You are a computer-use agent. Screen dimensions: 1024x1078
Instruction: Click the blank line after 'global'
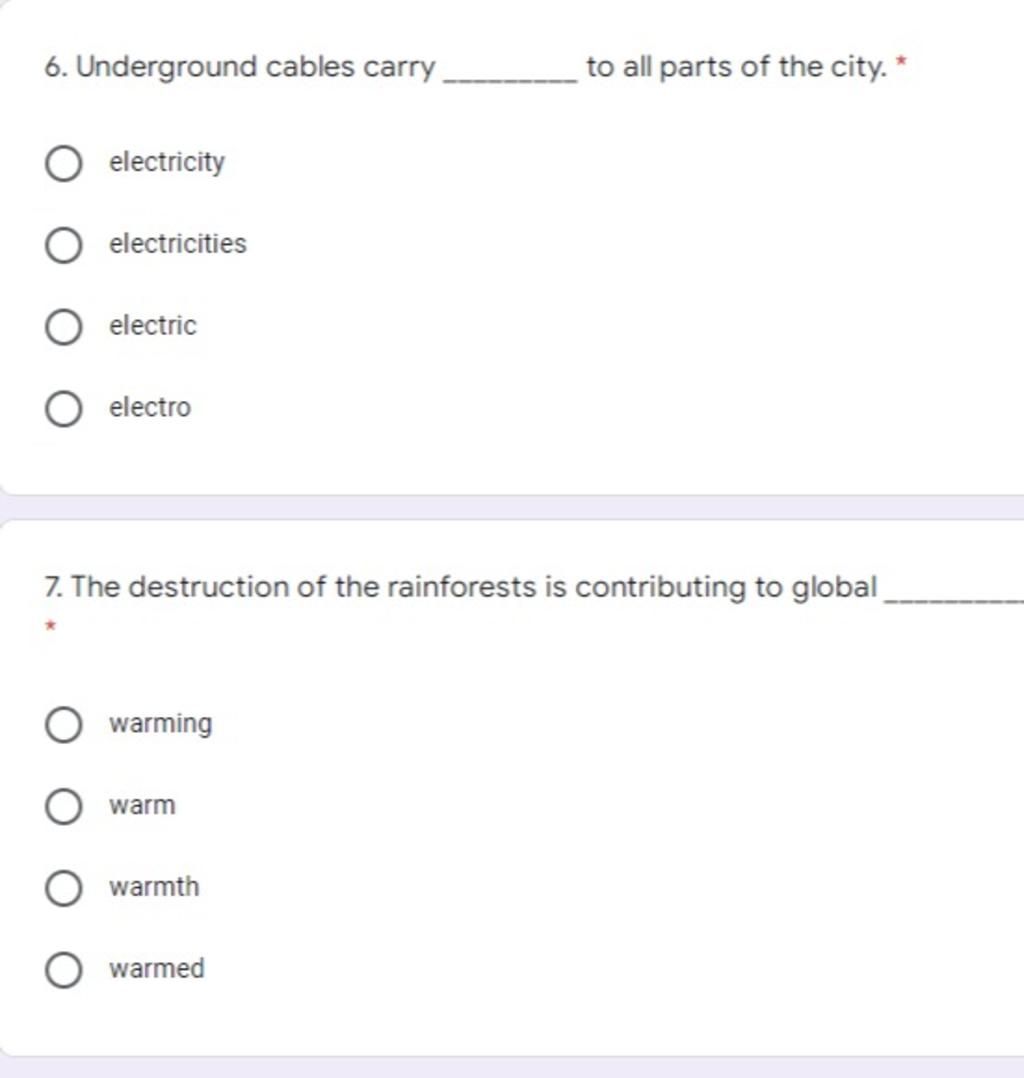[x=954, y=597]
